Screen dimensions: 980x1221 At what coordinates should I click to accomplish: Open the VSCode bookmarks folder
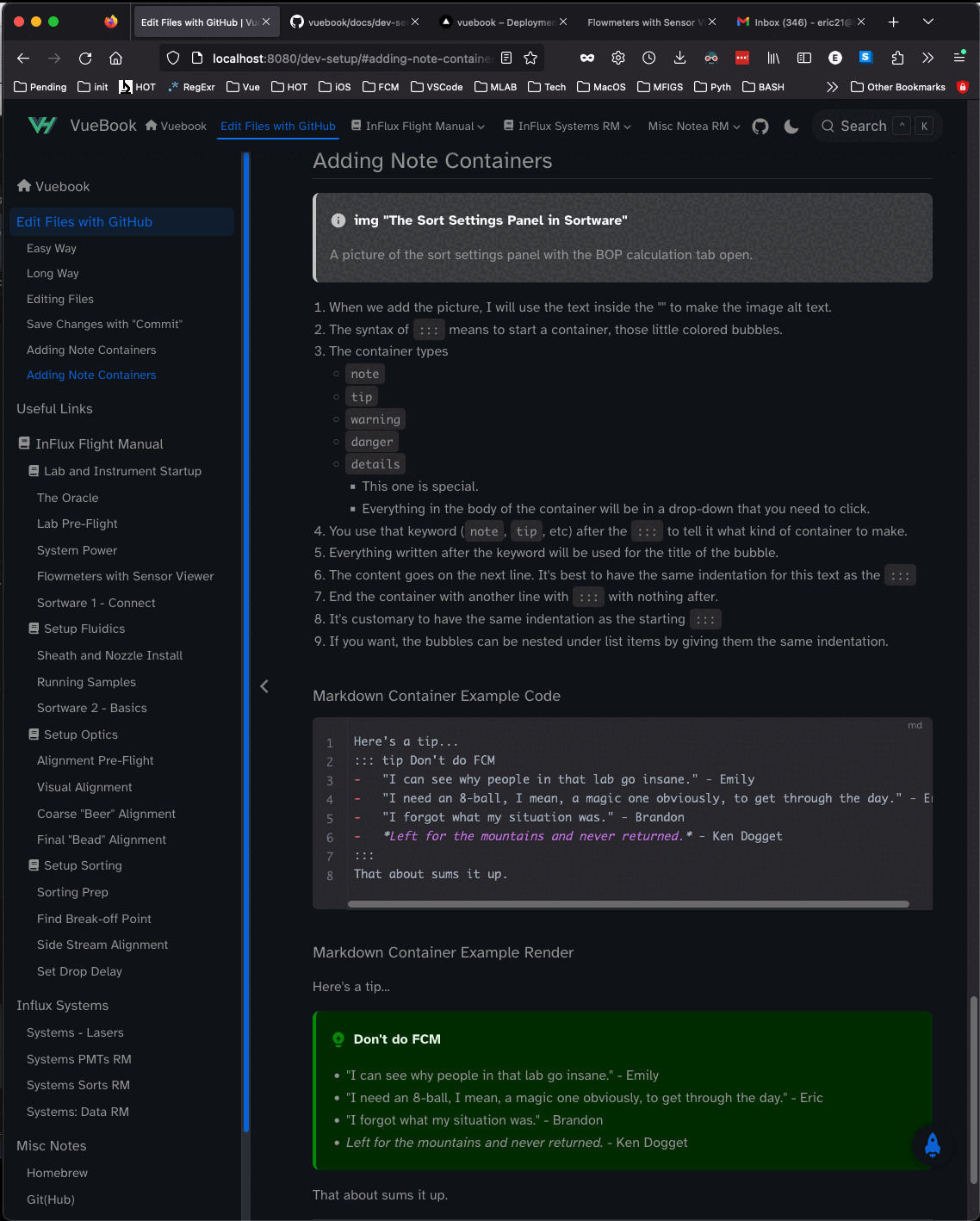[437, 87]
